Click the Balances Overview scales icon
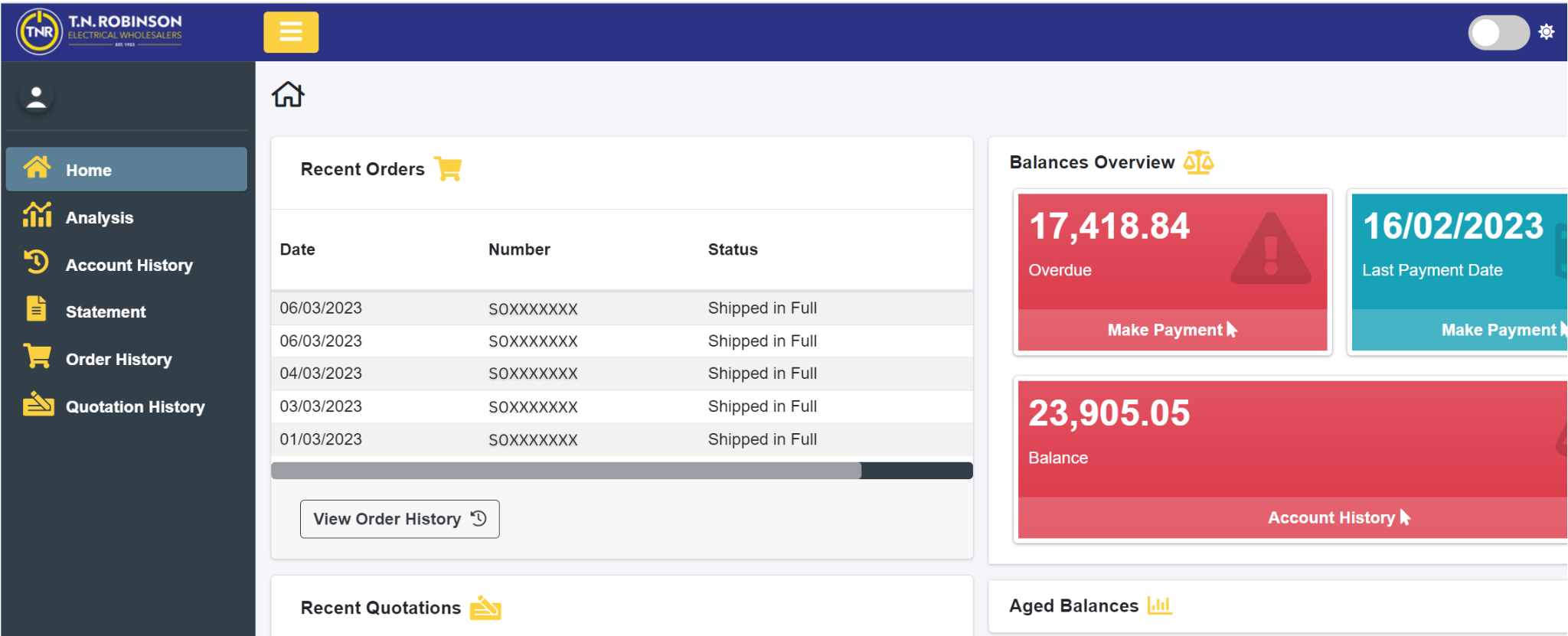Screen dimensions: 1568x636 [1198, 162]
